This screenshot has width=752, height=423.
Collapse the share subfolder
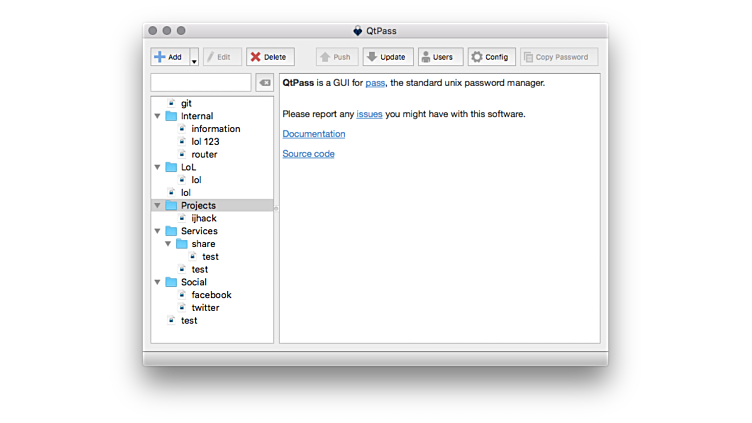pos(168,244)
